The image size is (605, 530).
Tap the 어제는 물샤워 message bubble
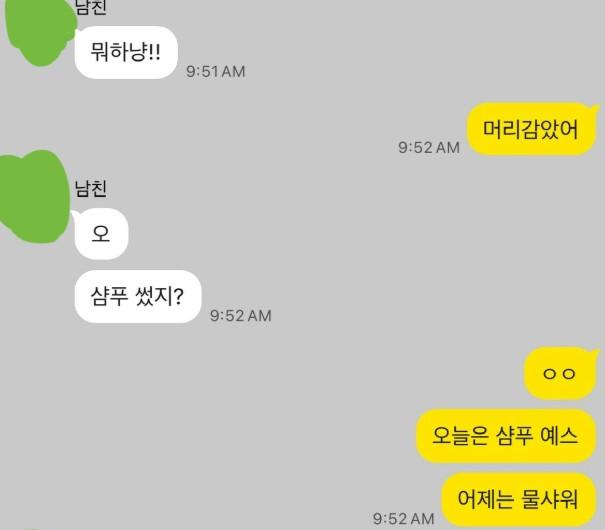(518, 499)
